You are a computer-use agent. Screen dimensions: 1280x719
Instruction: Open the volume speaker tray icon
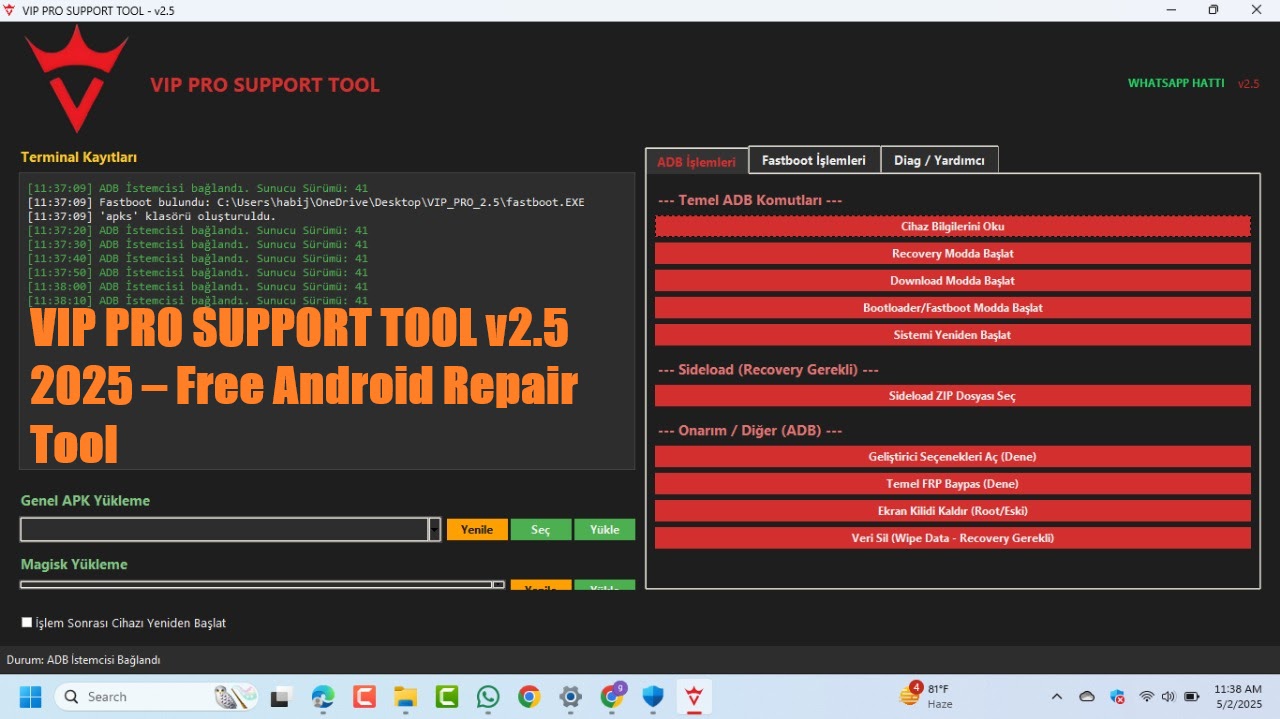(x=1168, y=696)
